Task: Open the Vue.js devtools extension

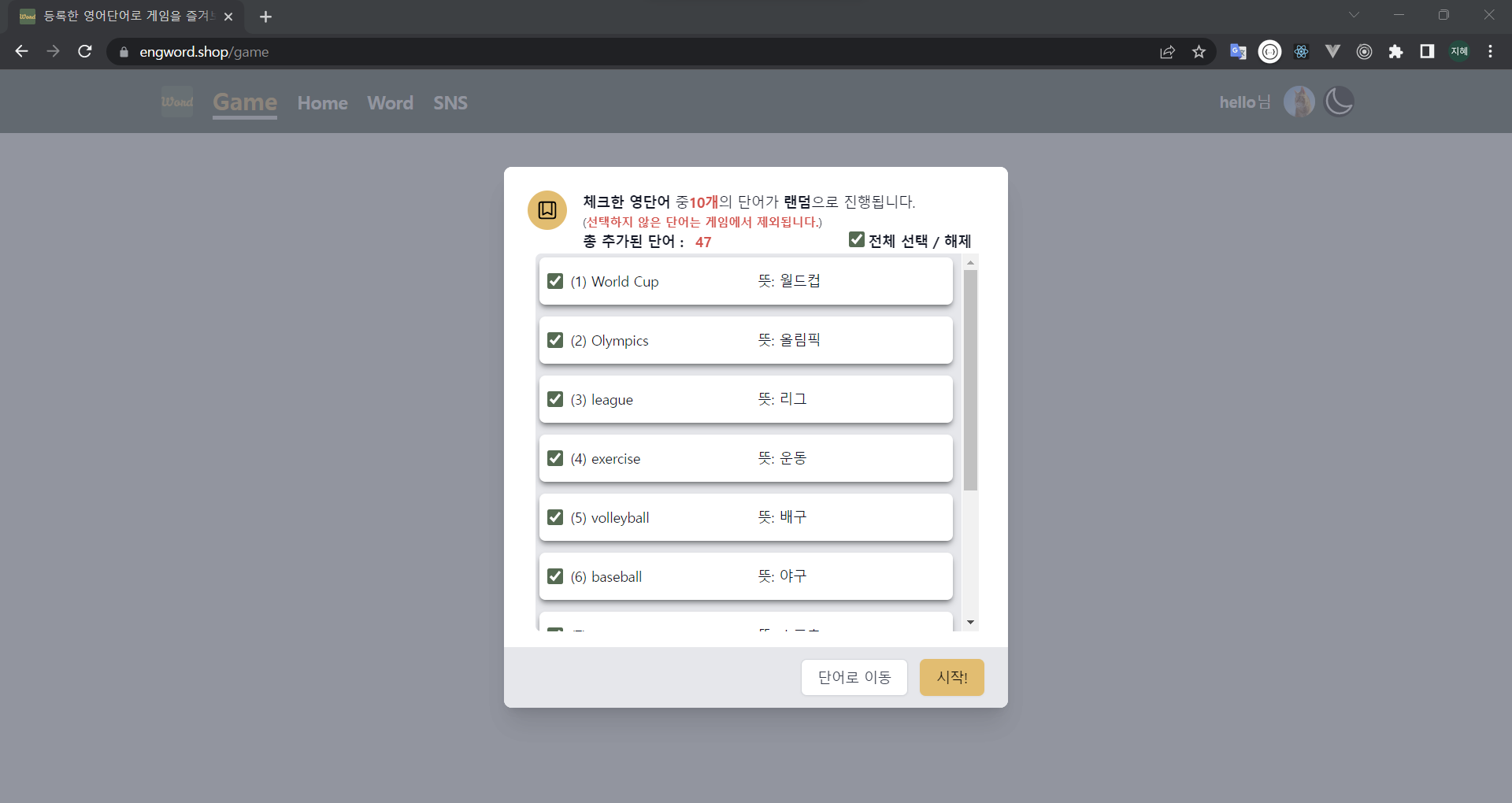Action: coord(1332,51)
